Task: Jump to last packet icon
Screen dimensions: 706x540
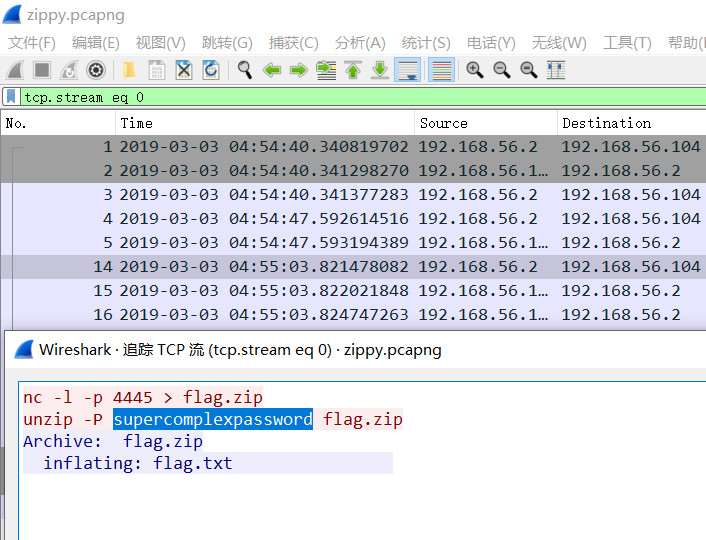Action: [x=380, y=70]
